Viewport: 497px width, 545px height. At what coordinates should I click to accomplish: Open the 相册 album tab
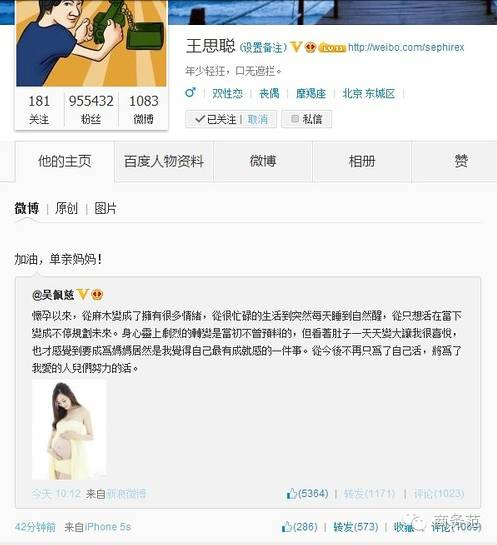coord(362,161)
